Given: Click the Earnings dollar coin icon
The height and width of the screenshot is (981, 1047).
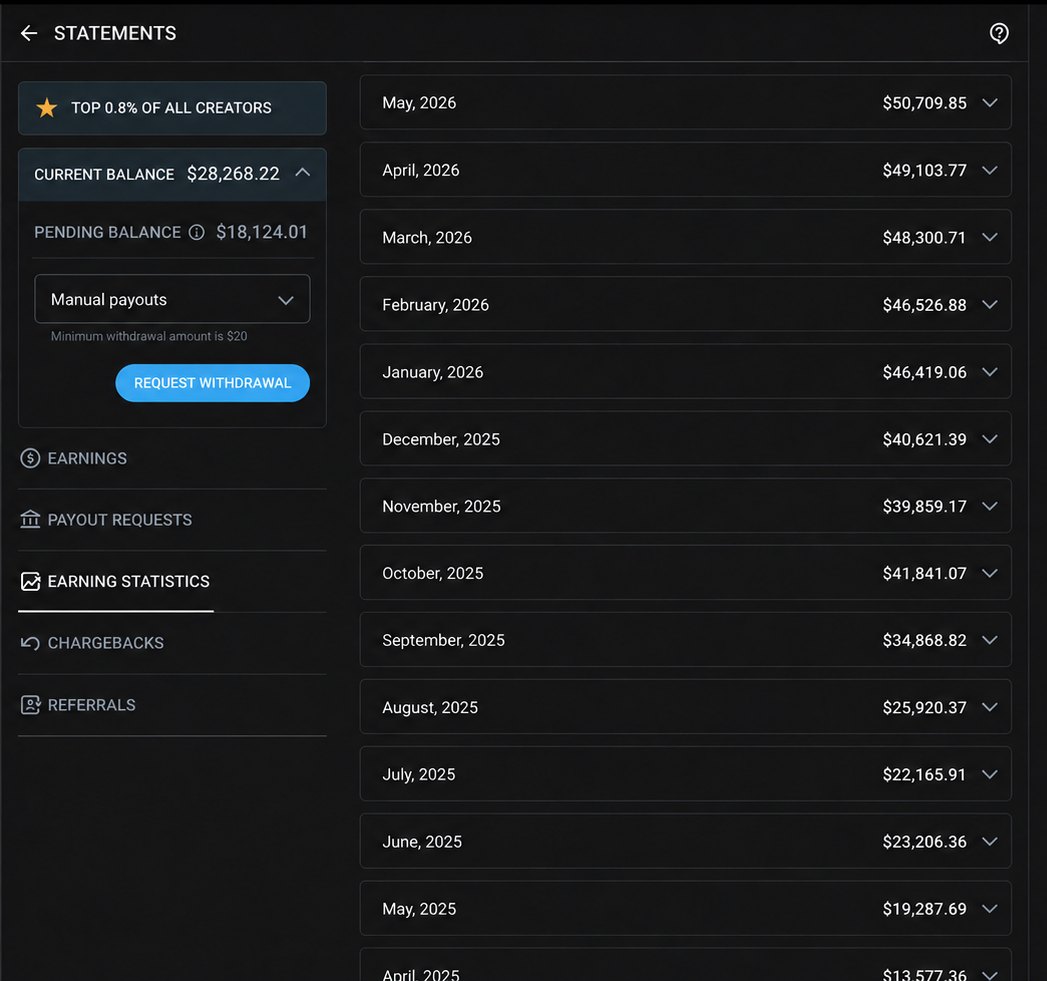Looking at the screenshot, I should pos(30,458).
